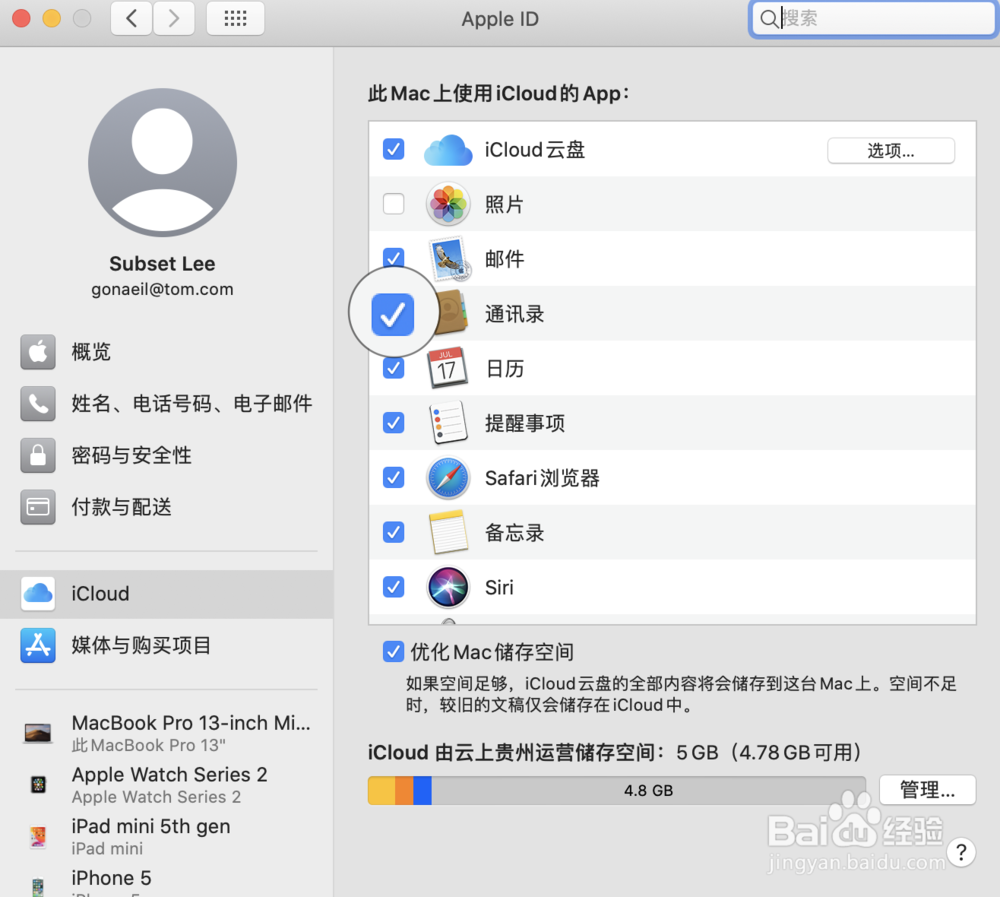Toggle the 邮件 checkbox

[x=393, y=258]
